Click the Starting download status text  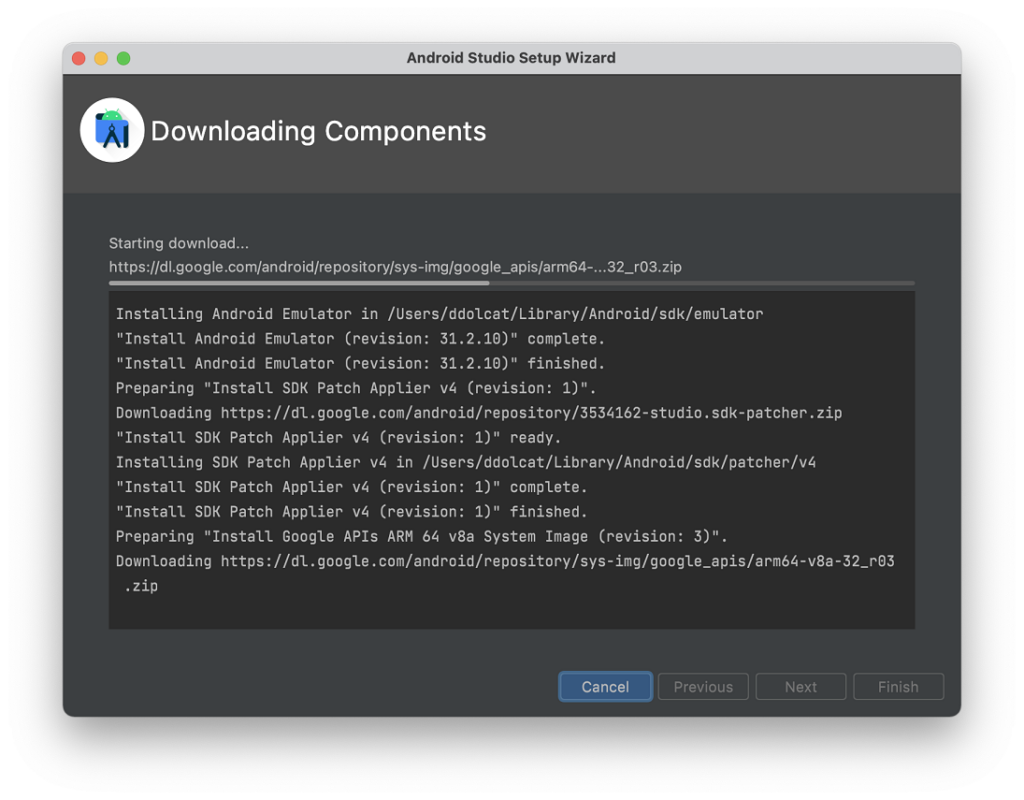point(179,243)
